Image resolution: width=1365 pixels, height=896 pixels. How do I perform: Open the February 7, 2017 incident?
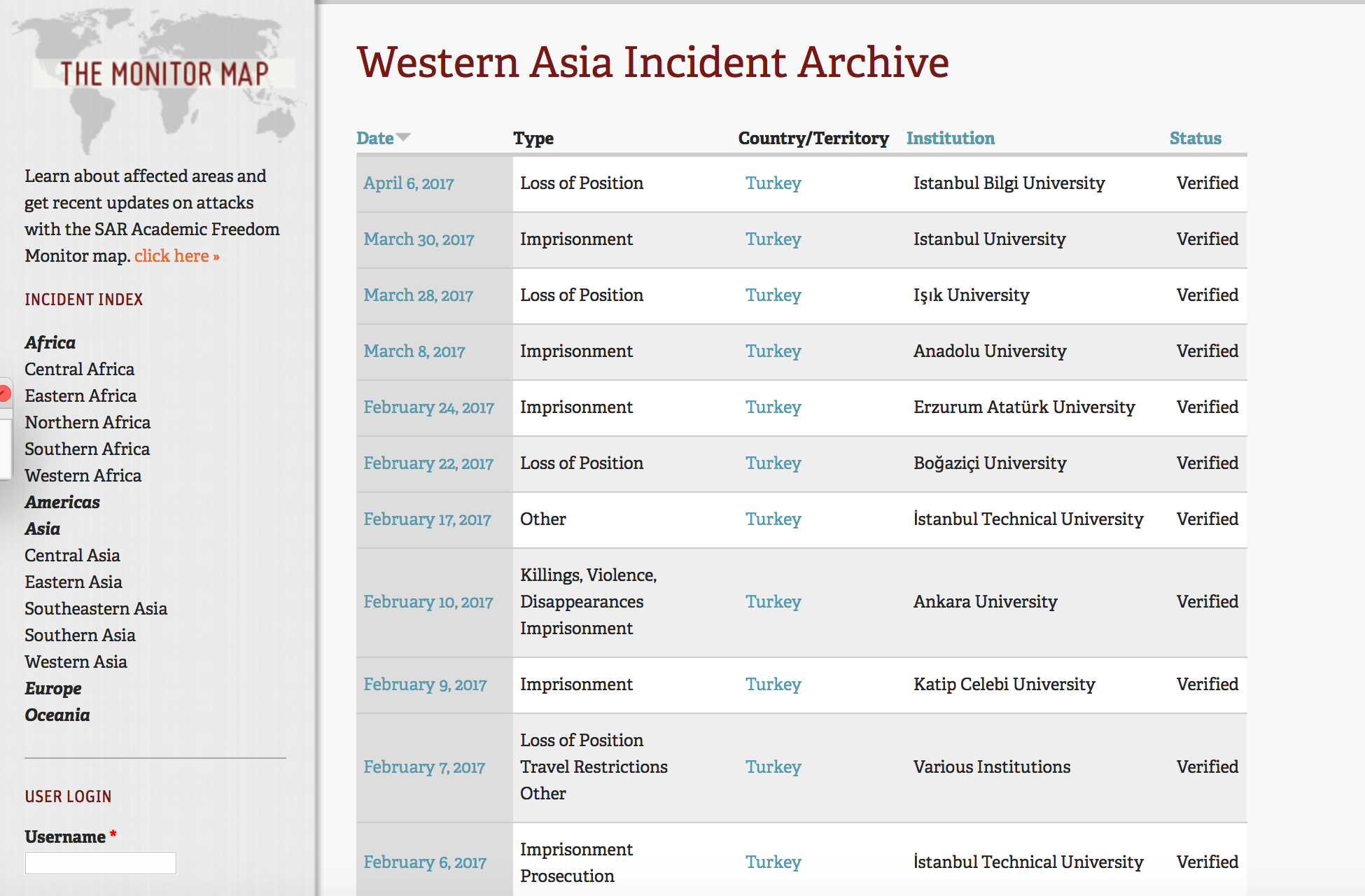pos(423,767)
